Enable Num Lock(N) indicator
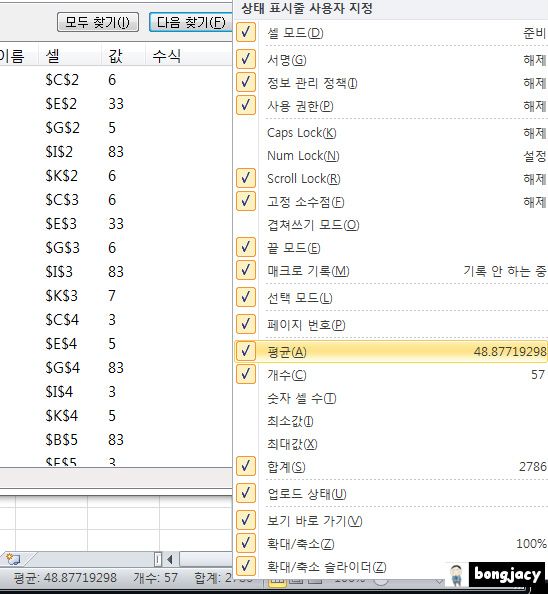The image size is (548, 594). pos(391,155)
